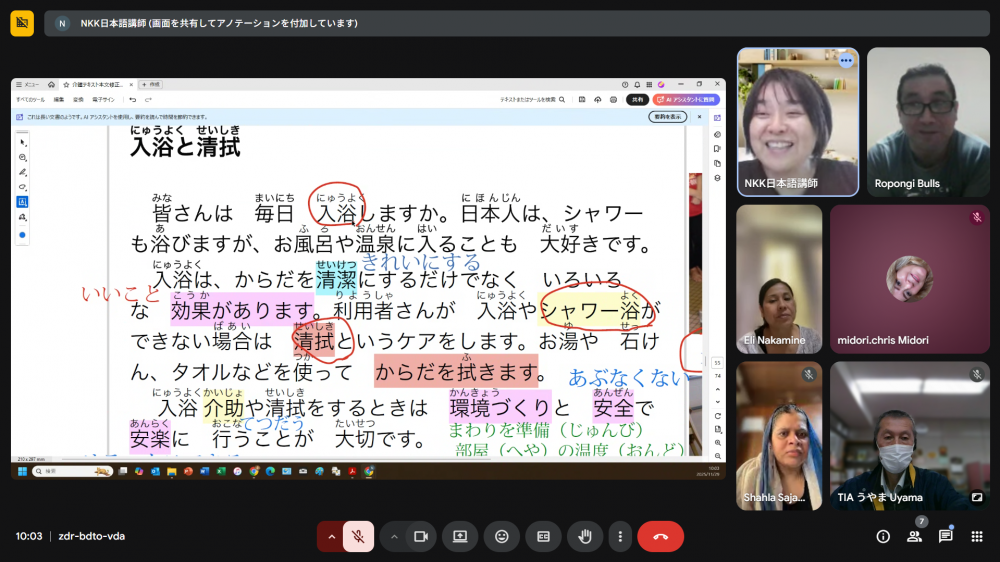1000x562 pixels.
Task: Select the blue color dot in Acrobat tools
Action: (23, 235)
